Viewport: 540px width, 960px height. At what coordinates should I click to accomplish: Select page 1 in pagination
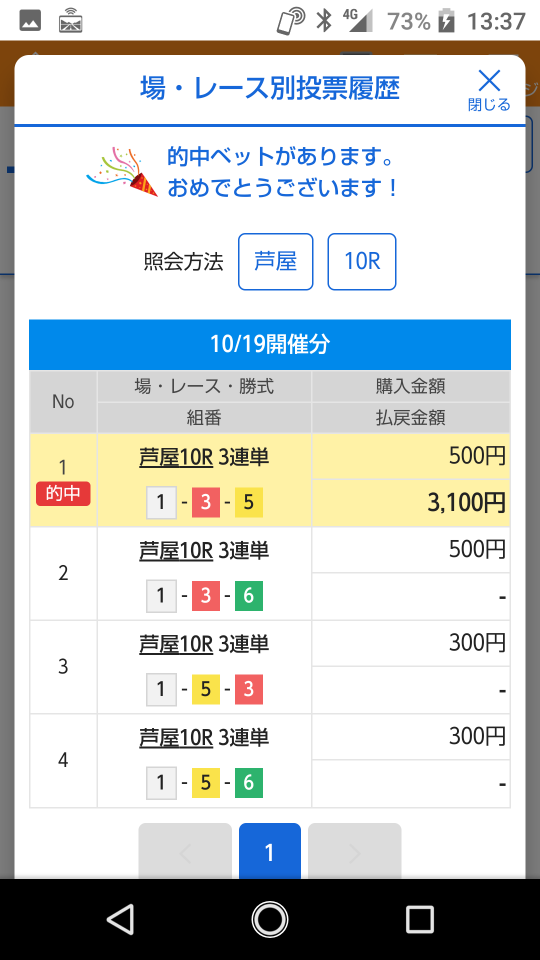pos(270,852)
